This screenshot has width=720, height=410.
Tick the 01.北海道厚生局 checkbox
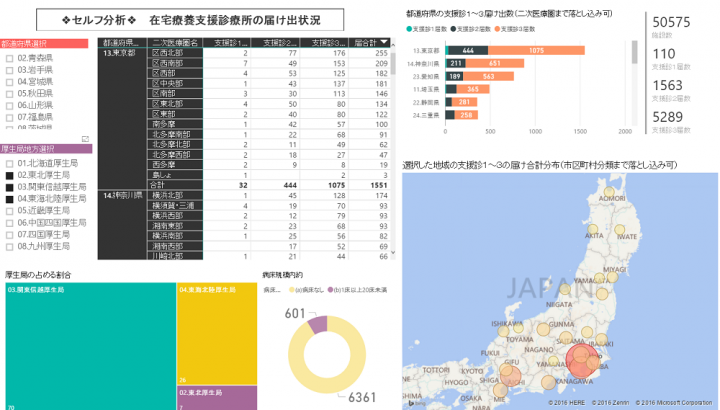pyautogui.click(x=10, y=163)
